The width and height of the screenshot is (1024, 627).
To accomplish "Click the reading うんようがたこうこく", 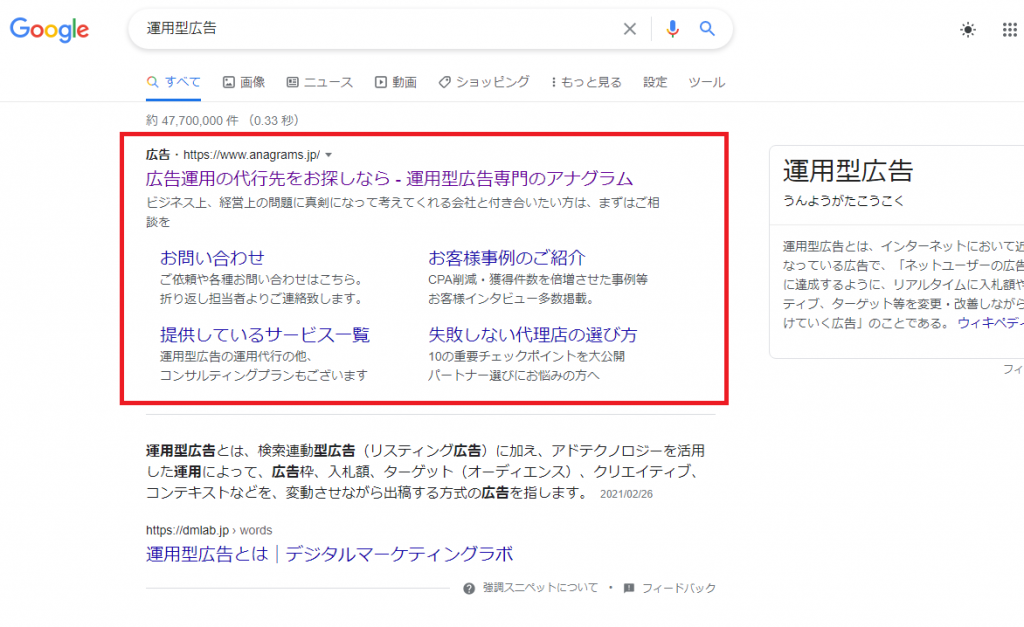I will pos(843,201).
